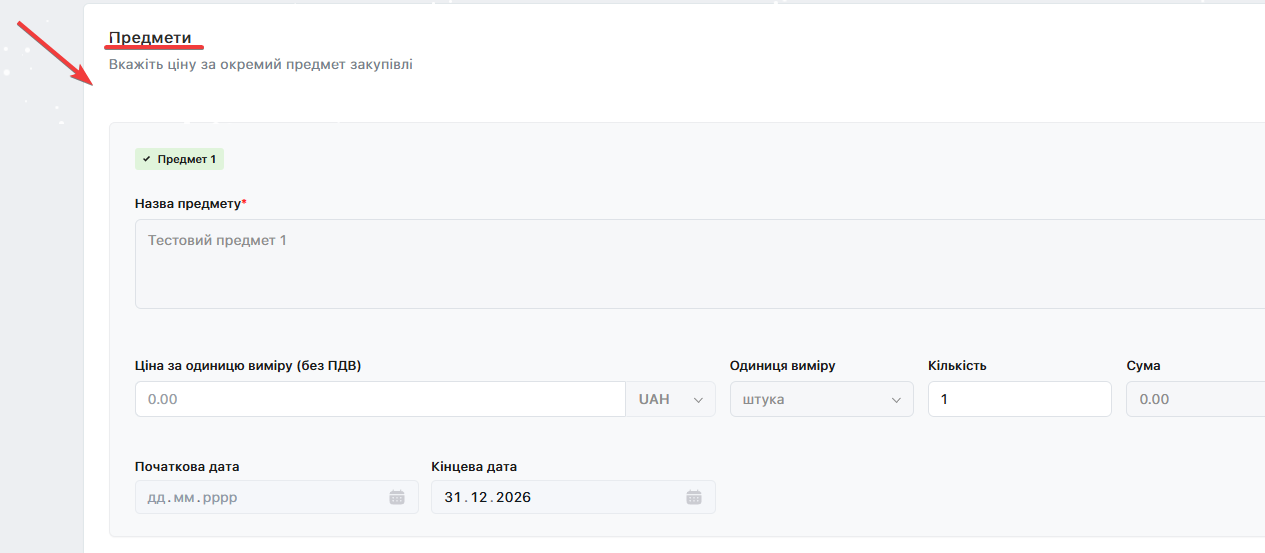Click the Предмети section heading
Viewport: 1265px width, 553px height.
150,37
